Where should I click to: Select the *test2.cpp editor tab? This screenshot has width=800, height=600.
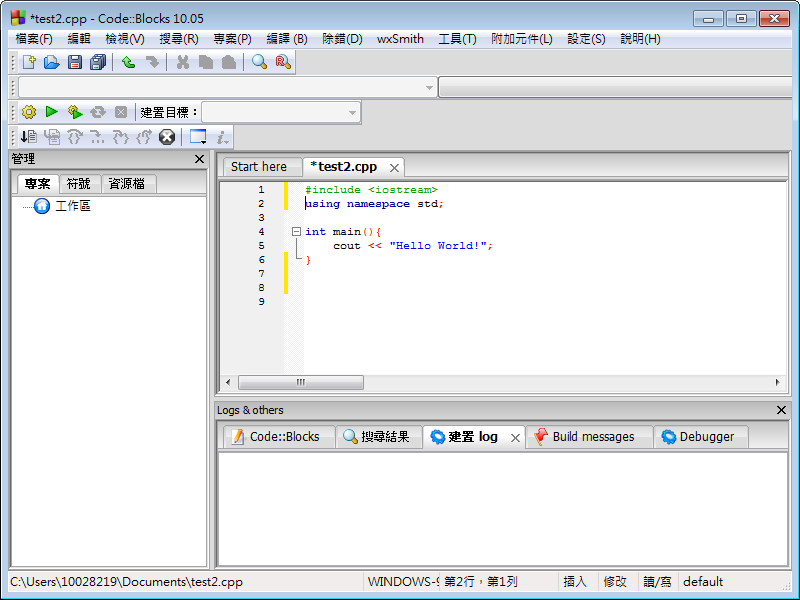pyautogui.click(x=343, y=167)
